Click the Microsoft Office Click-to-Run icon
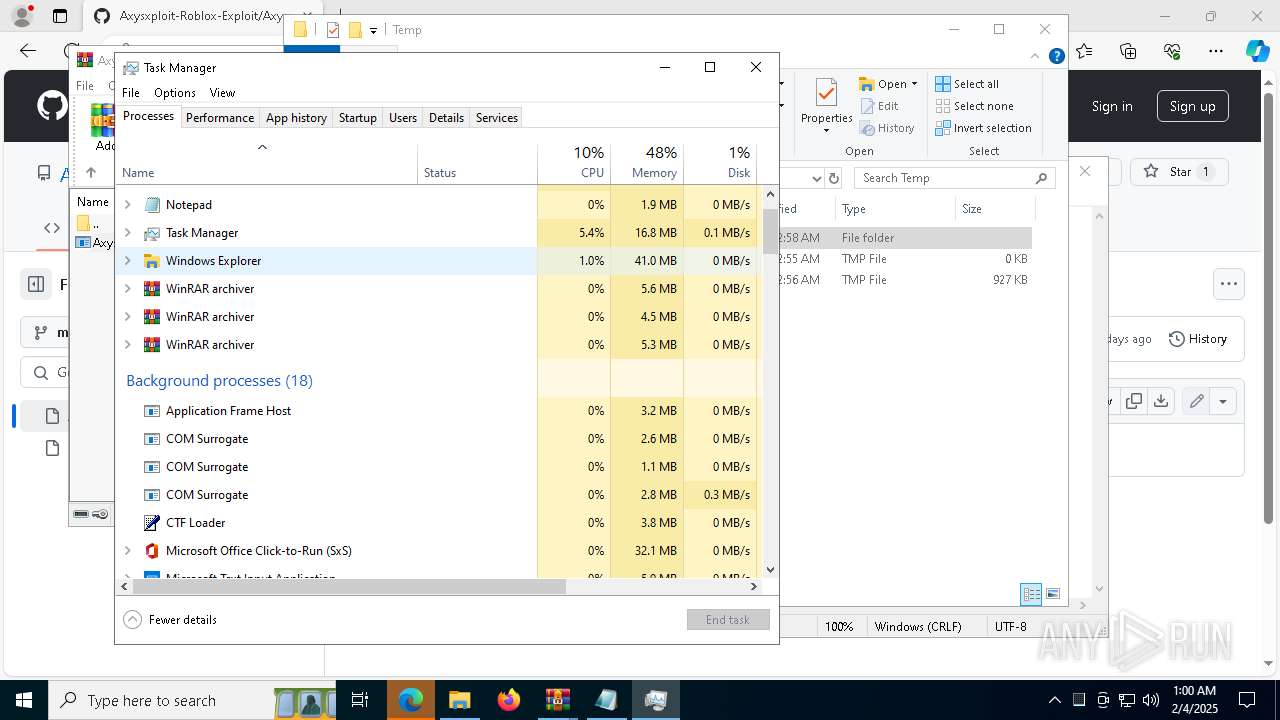The width and height of the screenshot is (1280, 720). point(152,550)
